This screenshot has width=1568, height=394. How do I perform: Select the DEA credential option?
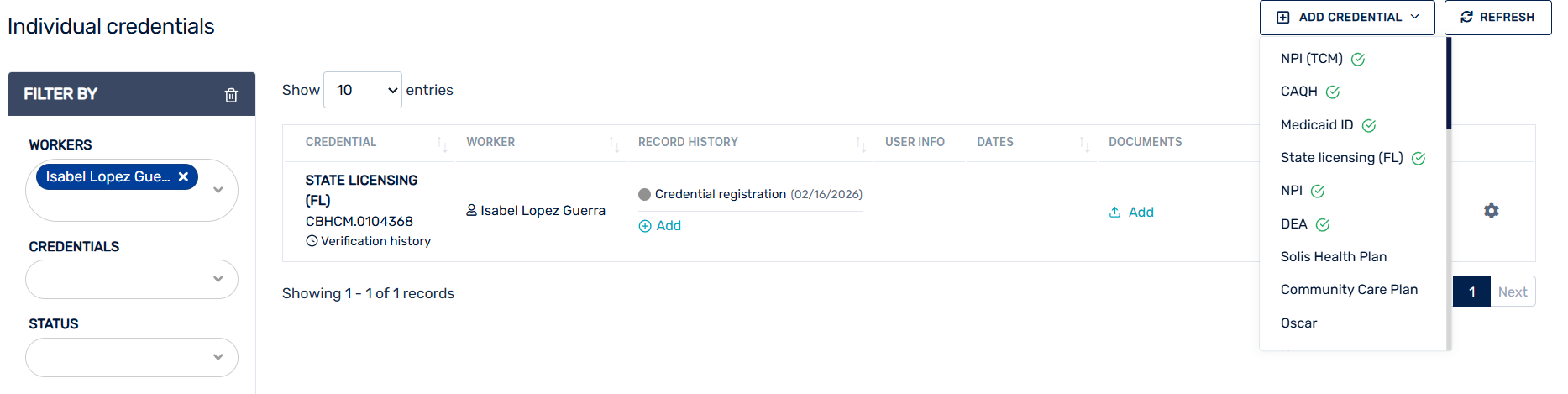click(1294, 224)
